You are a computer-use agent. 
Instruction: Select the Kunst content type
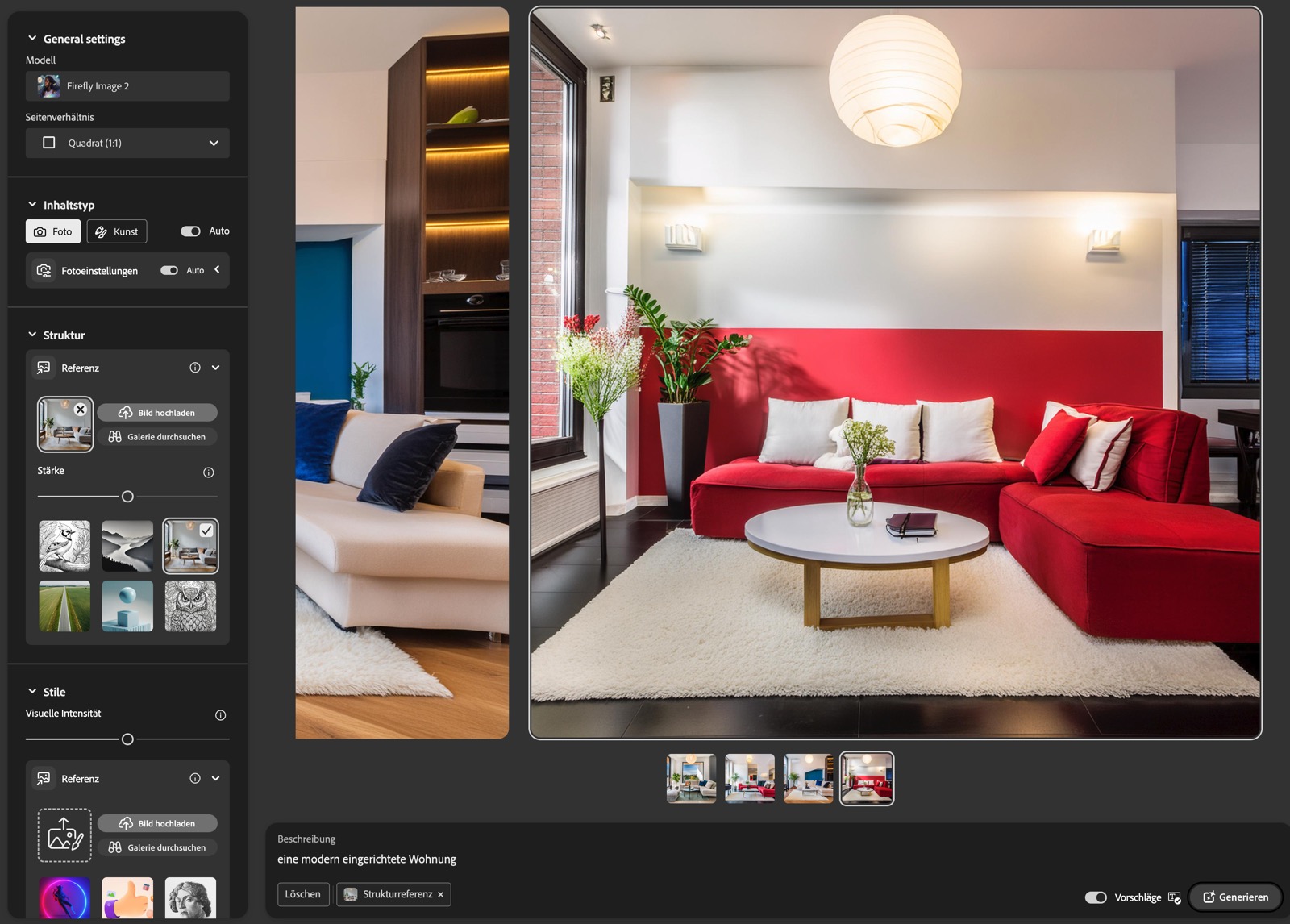(117, 231)
